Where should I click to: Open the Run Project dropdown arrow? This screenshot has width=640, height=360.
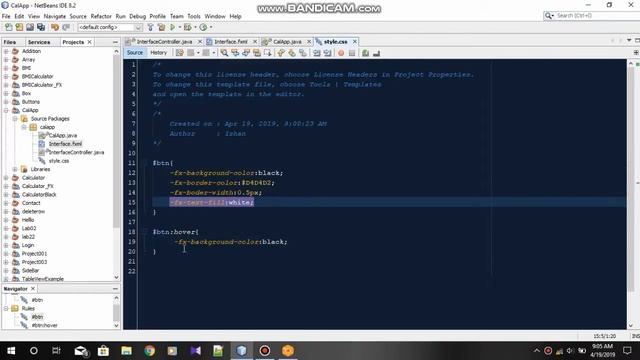(x=180, y=27)
